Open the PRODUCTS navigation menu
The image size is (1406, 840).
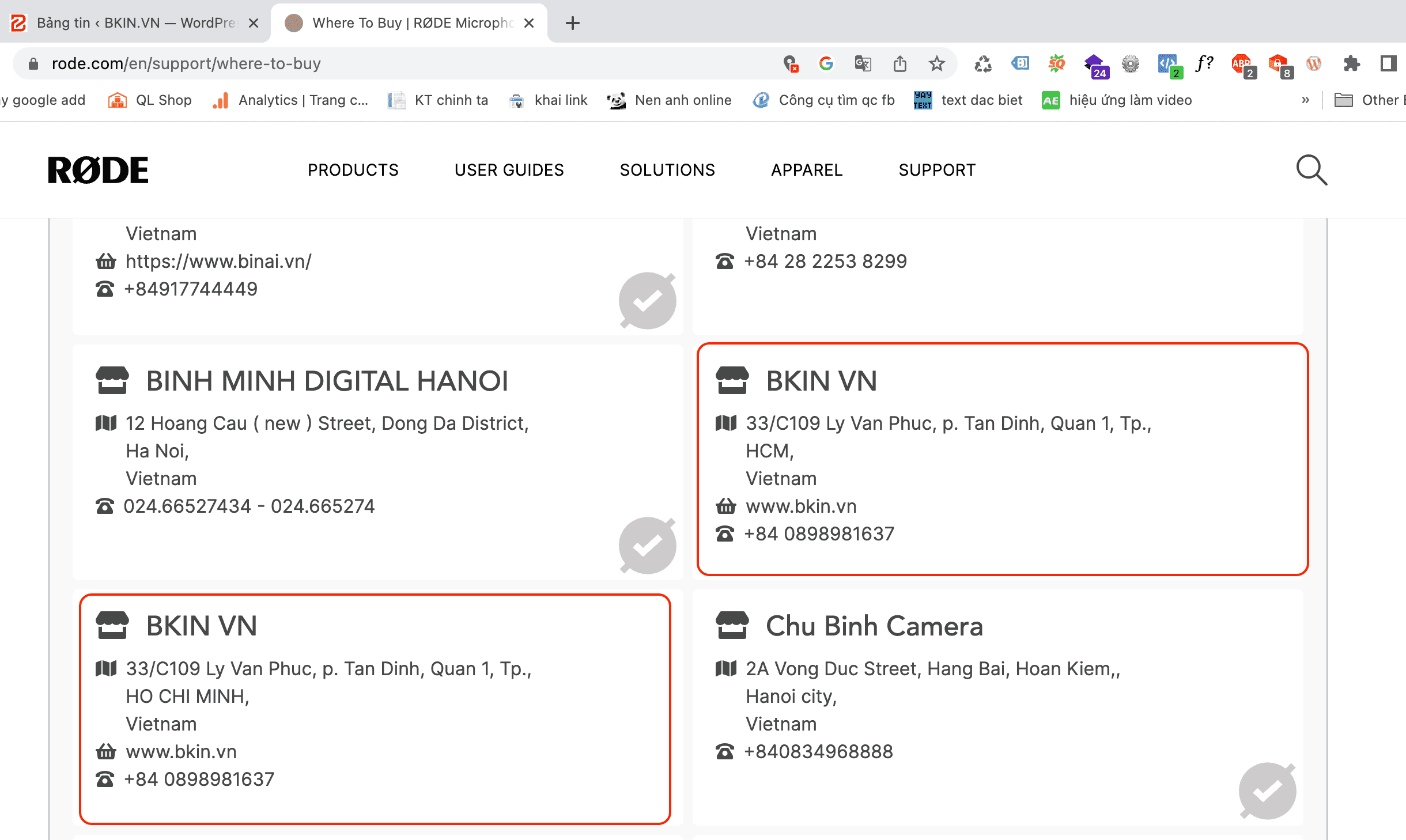tap(353, 170)
